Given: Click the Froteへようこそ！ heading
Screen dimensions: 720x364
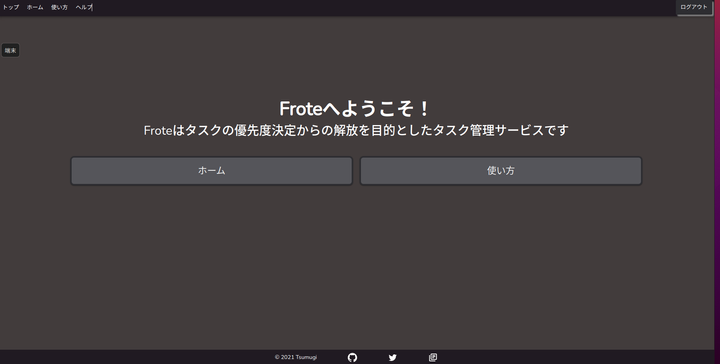Looking at the screenshot, I should 354,109.
